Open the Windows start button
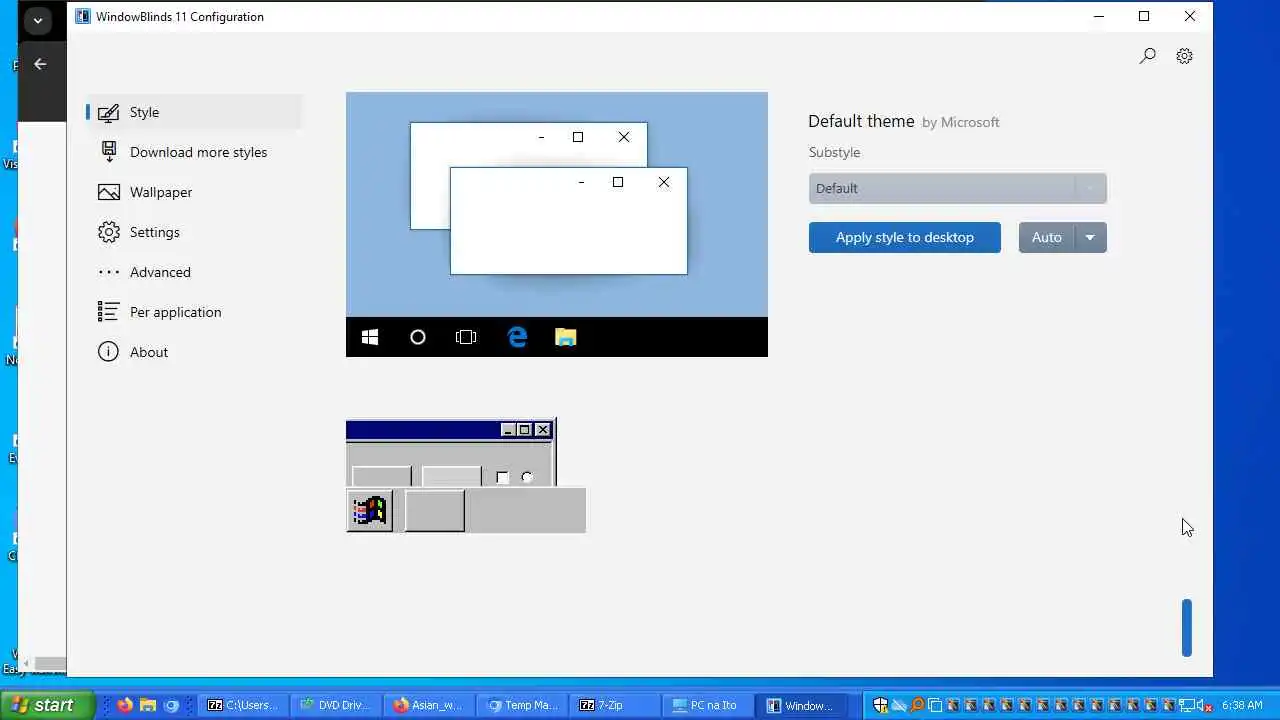This screenshot has height=720, width=1280. 47,705
